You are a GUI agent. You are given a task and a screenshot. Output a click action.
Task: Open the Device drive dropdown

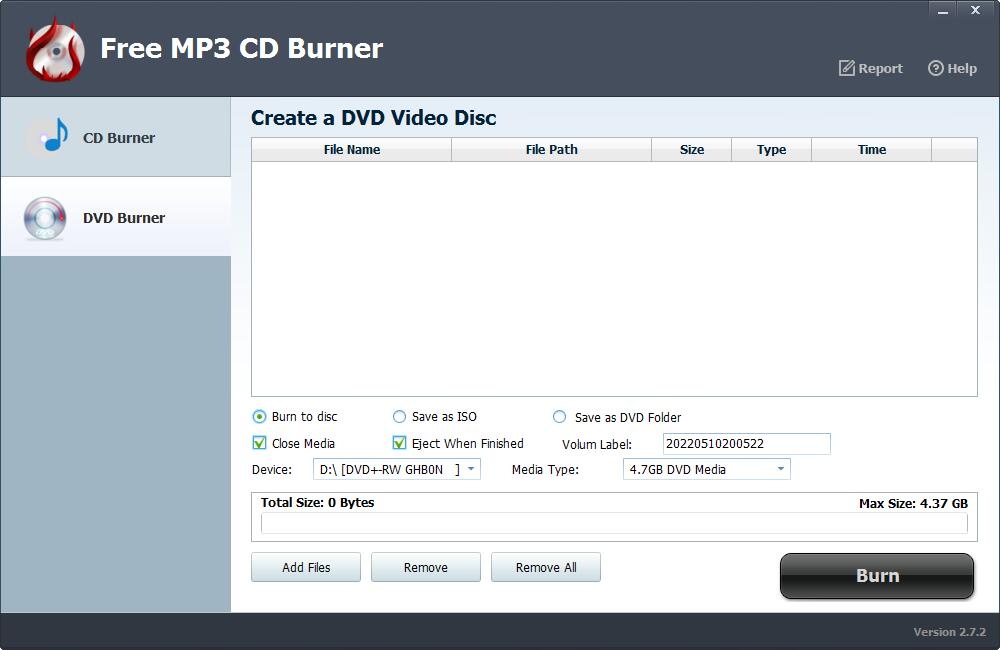click(x=471, y=469)
